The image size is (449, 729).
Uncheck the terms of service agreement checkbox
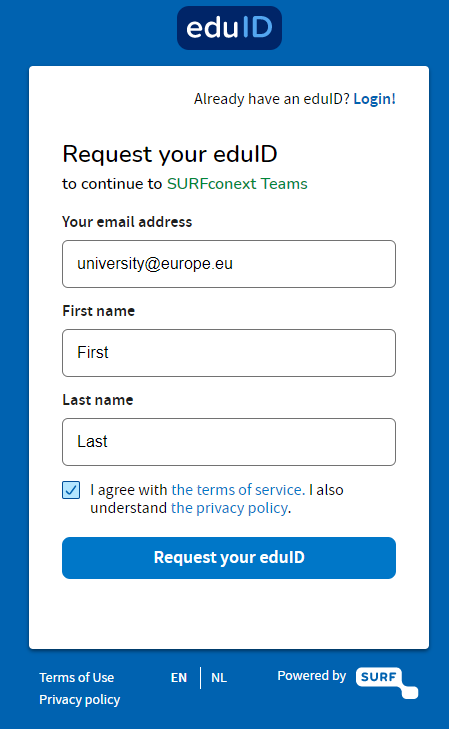coord(71,490)
